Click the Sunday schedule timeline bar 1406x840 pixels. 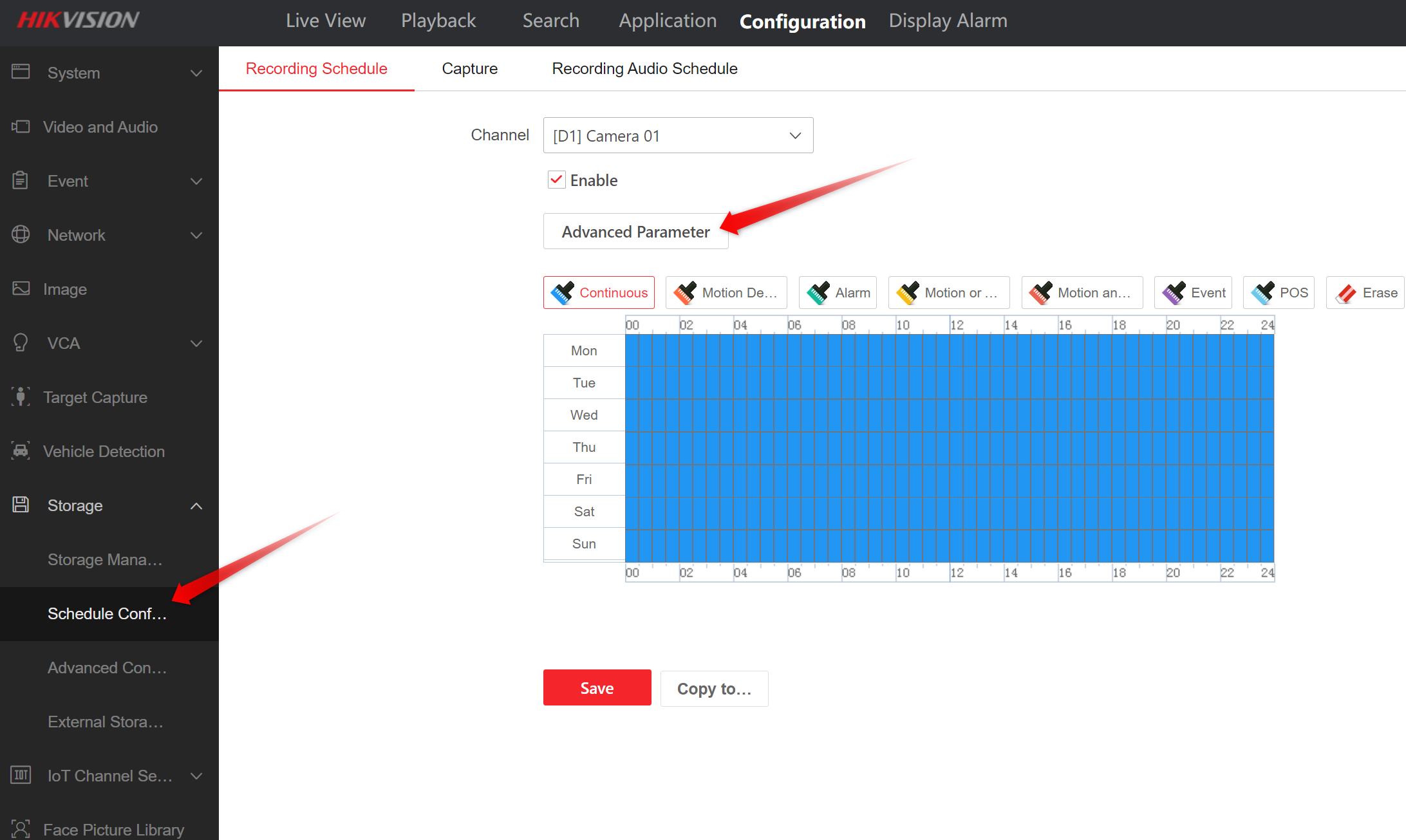pos(950,546)
